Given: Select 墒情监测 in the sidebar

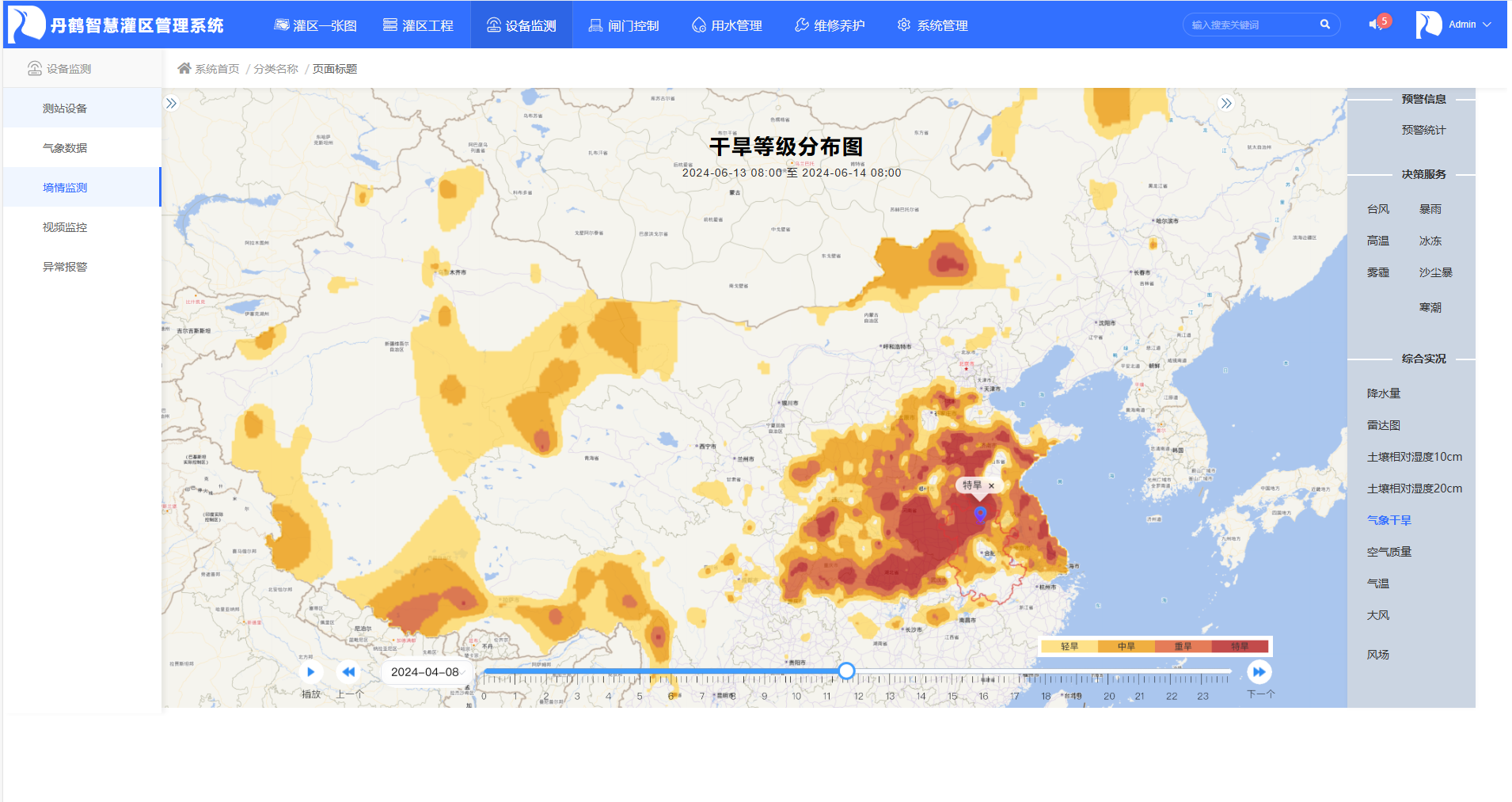Looking at the screenshot, I should (82, 188).
